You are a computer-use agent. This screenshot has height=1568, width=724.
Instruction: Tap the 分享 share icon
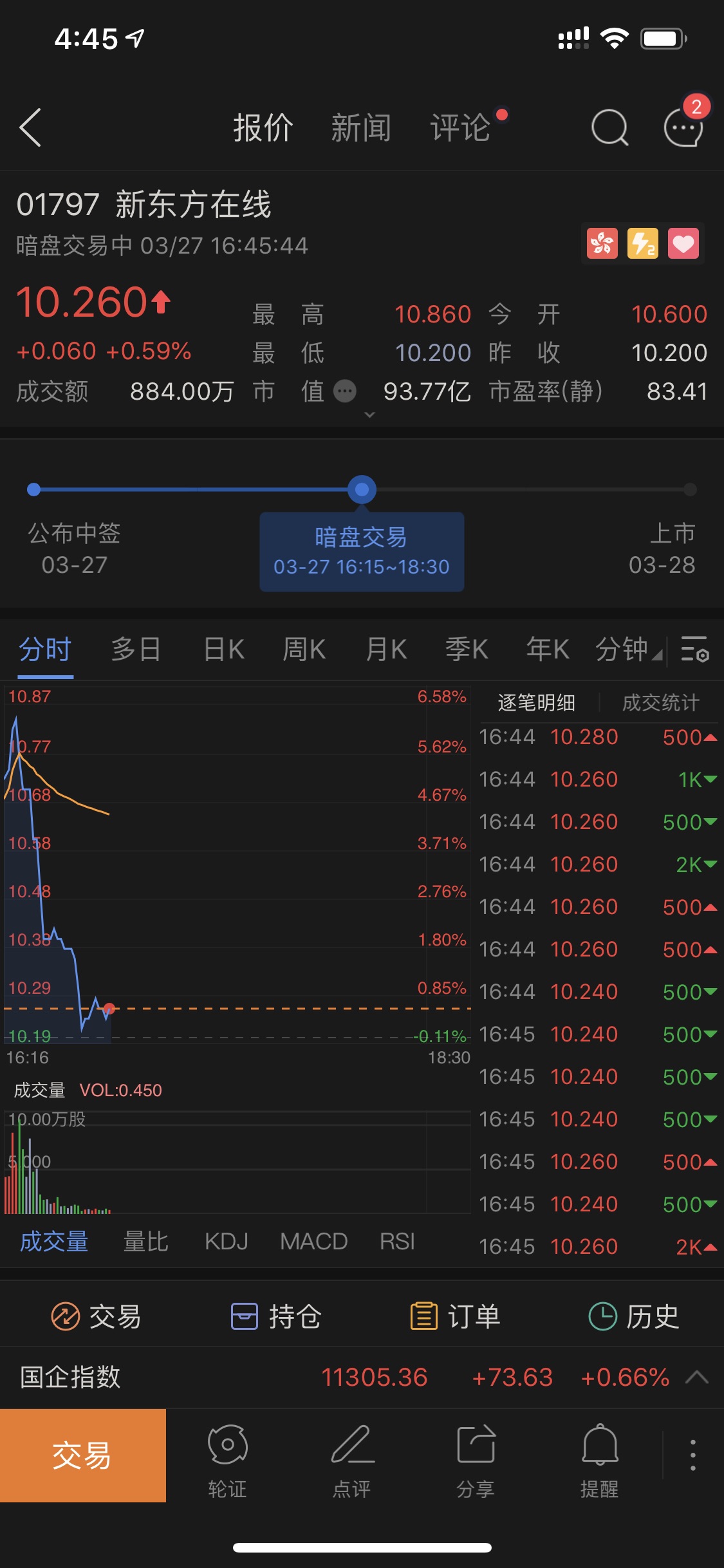476,1461
